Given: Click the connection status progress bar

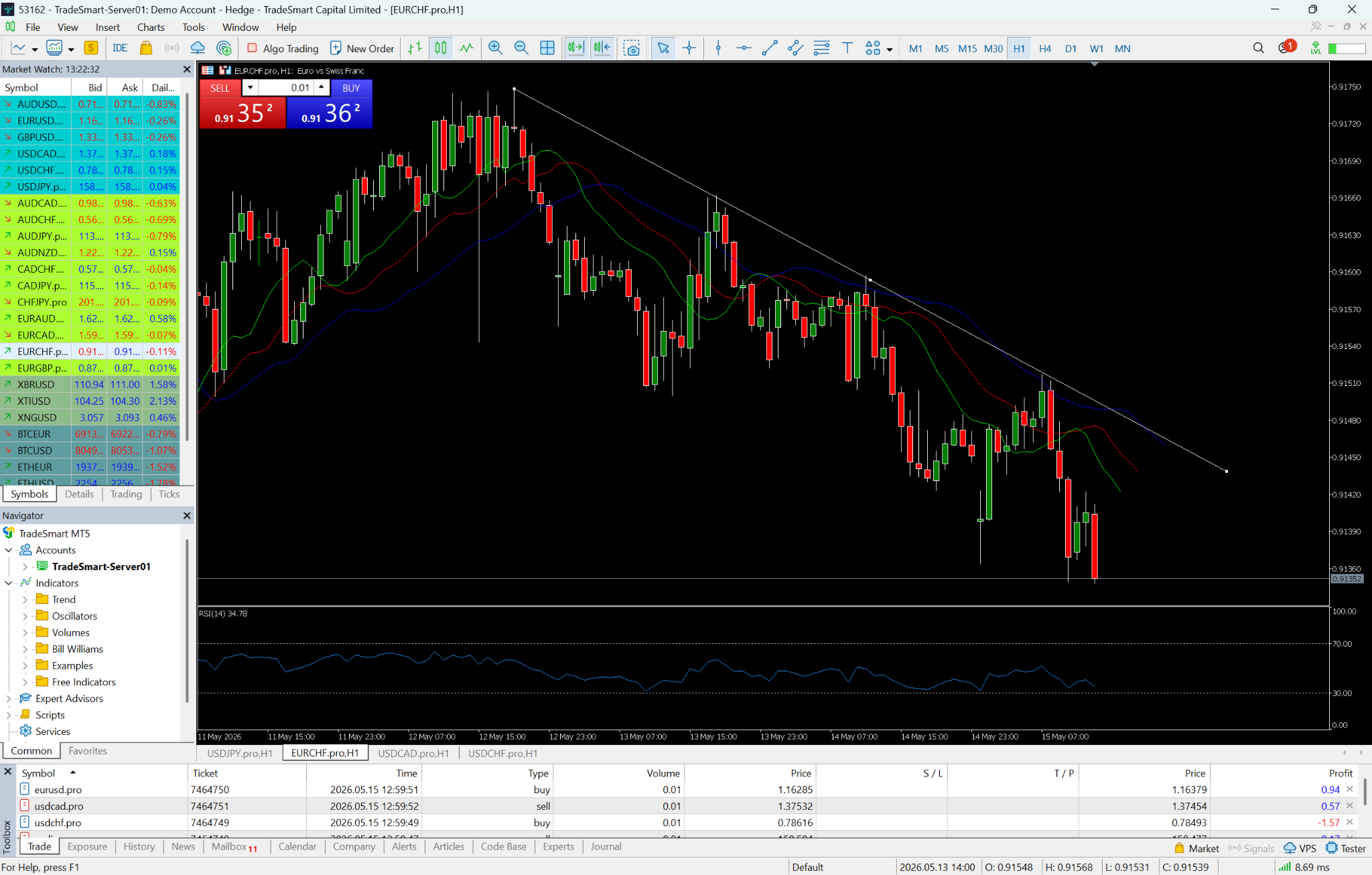Looking at the screenshot, I should pyautogui.click(x=1347, y=48).
